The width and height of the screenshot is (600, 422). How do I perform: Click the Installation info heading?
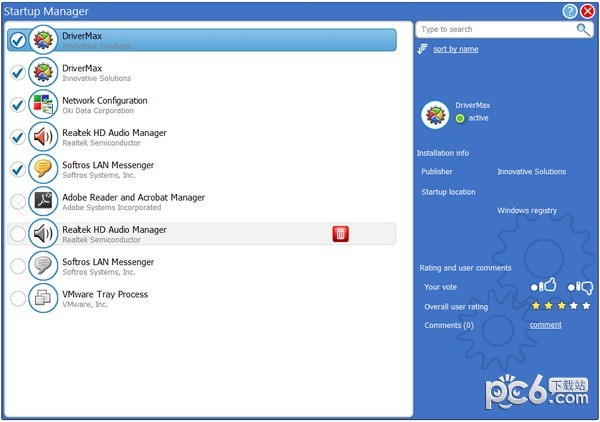tap(443, 153)
